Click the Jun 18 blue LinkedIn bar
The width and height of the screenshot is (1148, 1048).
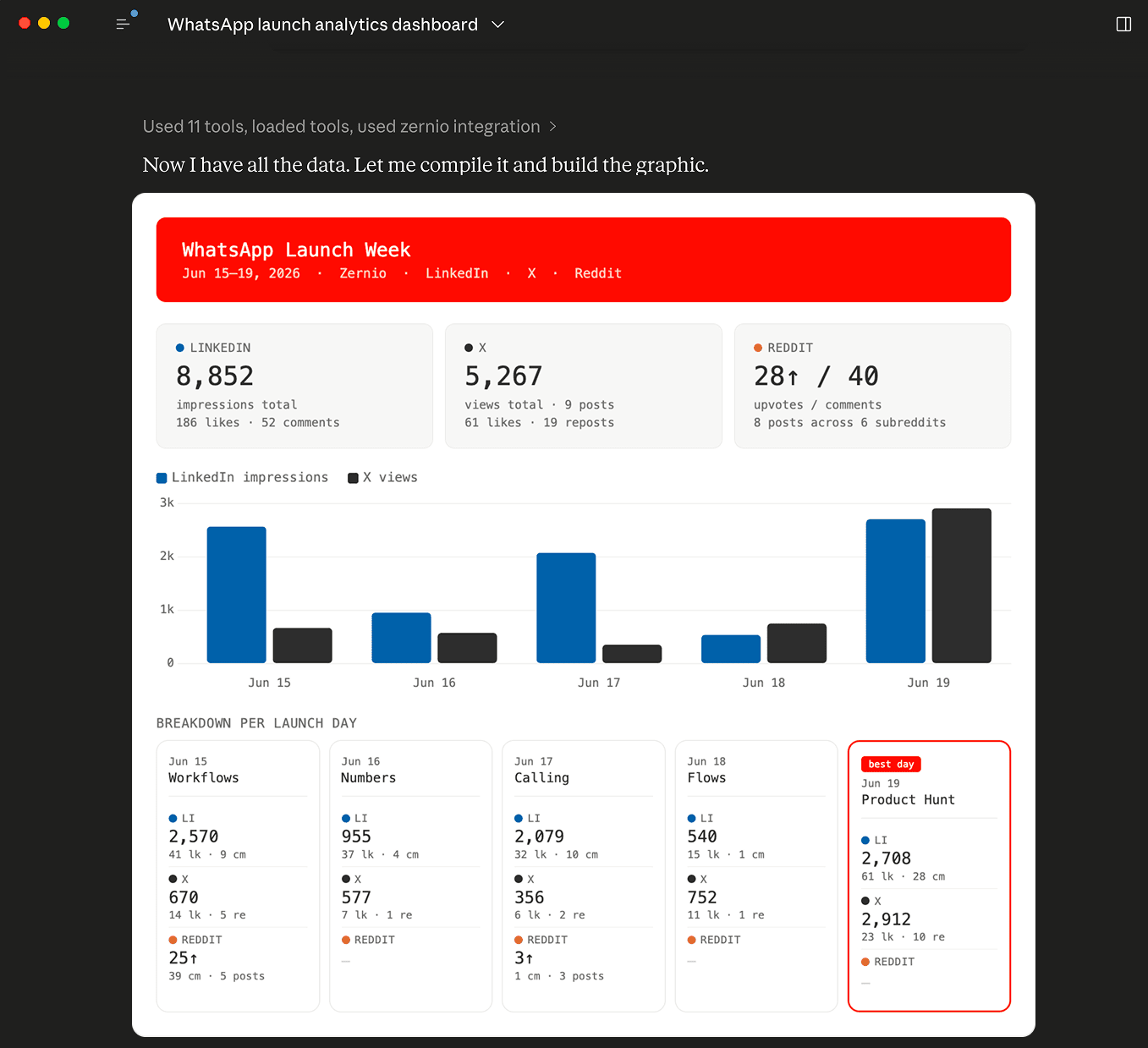tap(731, 649)
